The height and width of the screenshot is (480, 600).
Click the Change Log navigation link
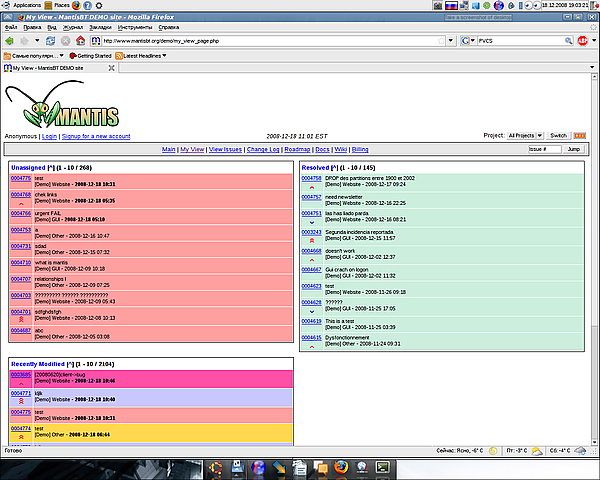263,149
